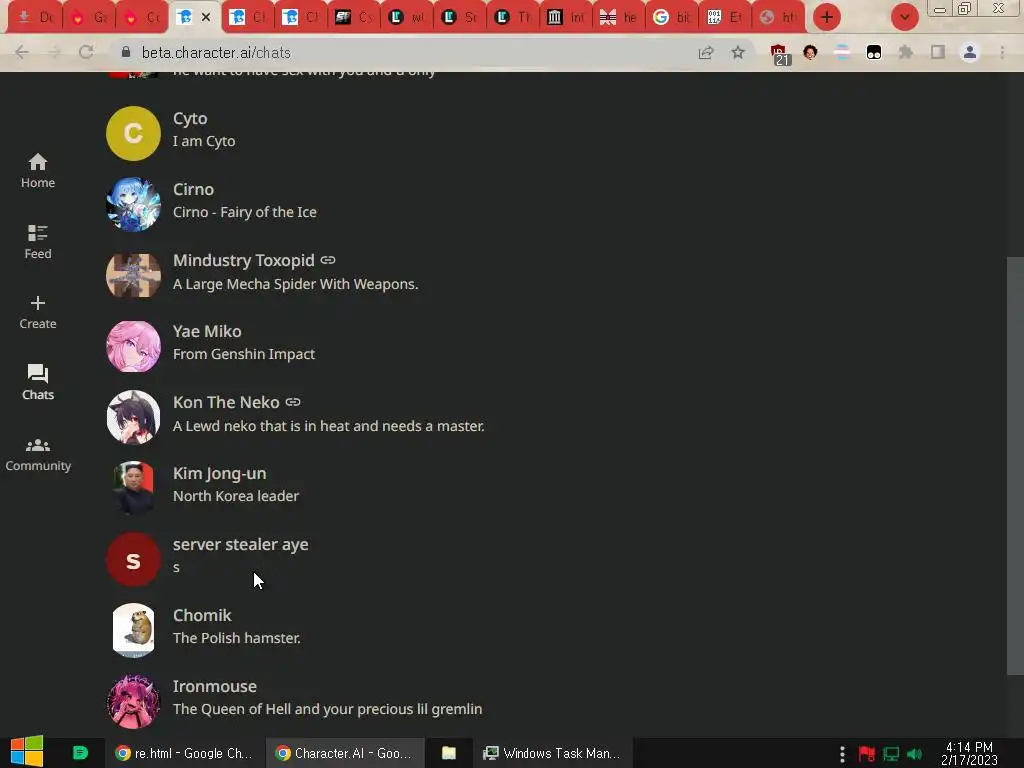Switch to the "Cs" tab
Screen dimensions: 1024x768
(354, 17)
